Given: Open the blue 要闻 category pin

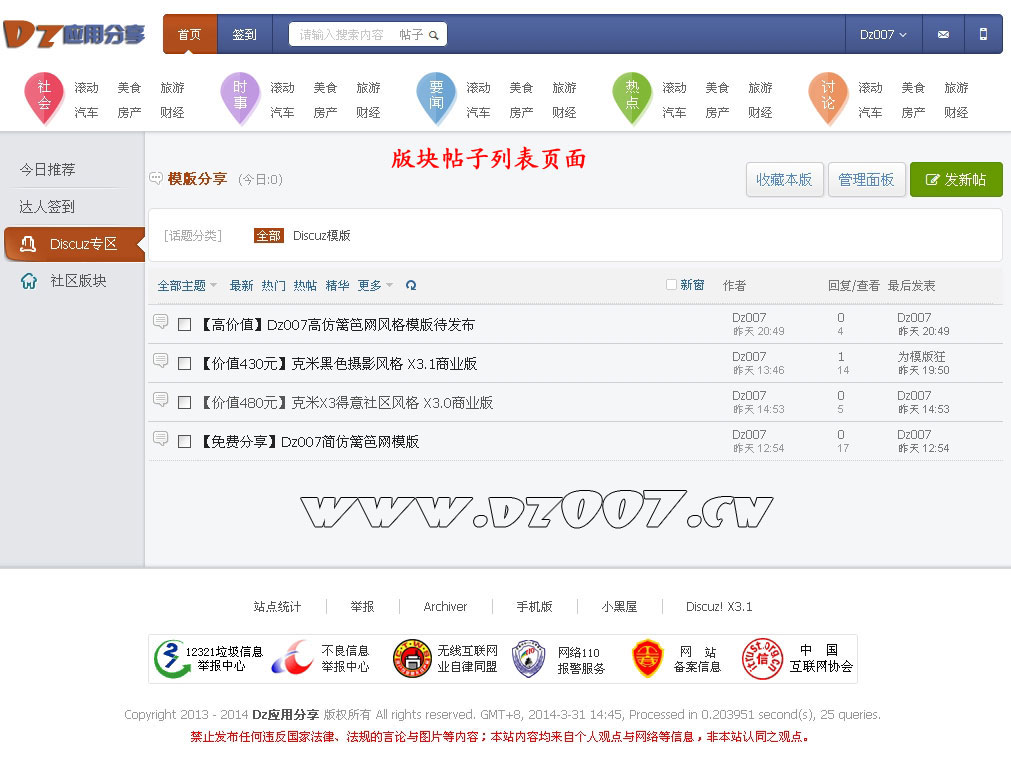Looking at the screenshot, I should [x=436, y=98].
